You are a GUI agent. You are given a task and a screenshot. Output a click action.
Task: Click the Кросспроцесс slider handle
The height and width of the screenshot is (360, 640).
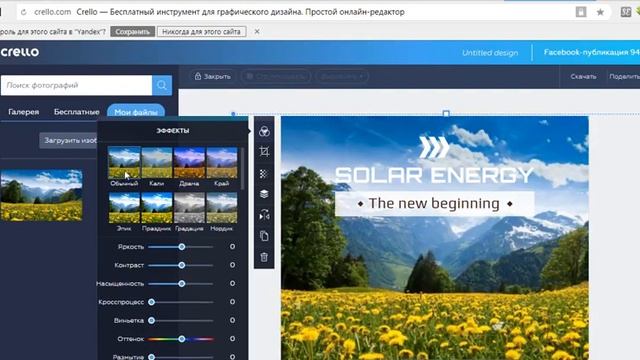151,302
